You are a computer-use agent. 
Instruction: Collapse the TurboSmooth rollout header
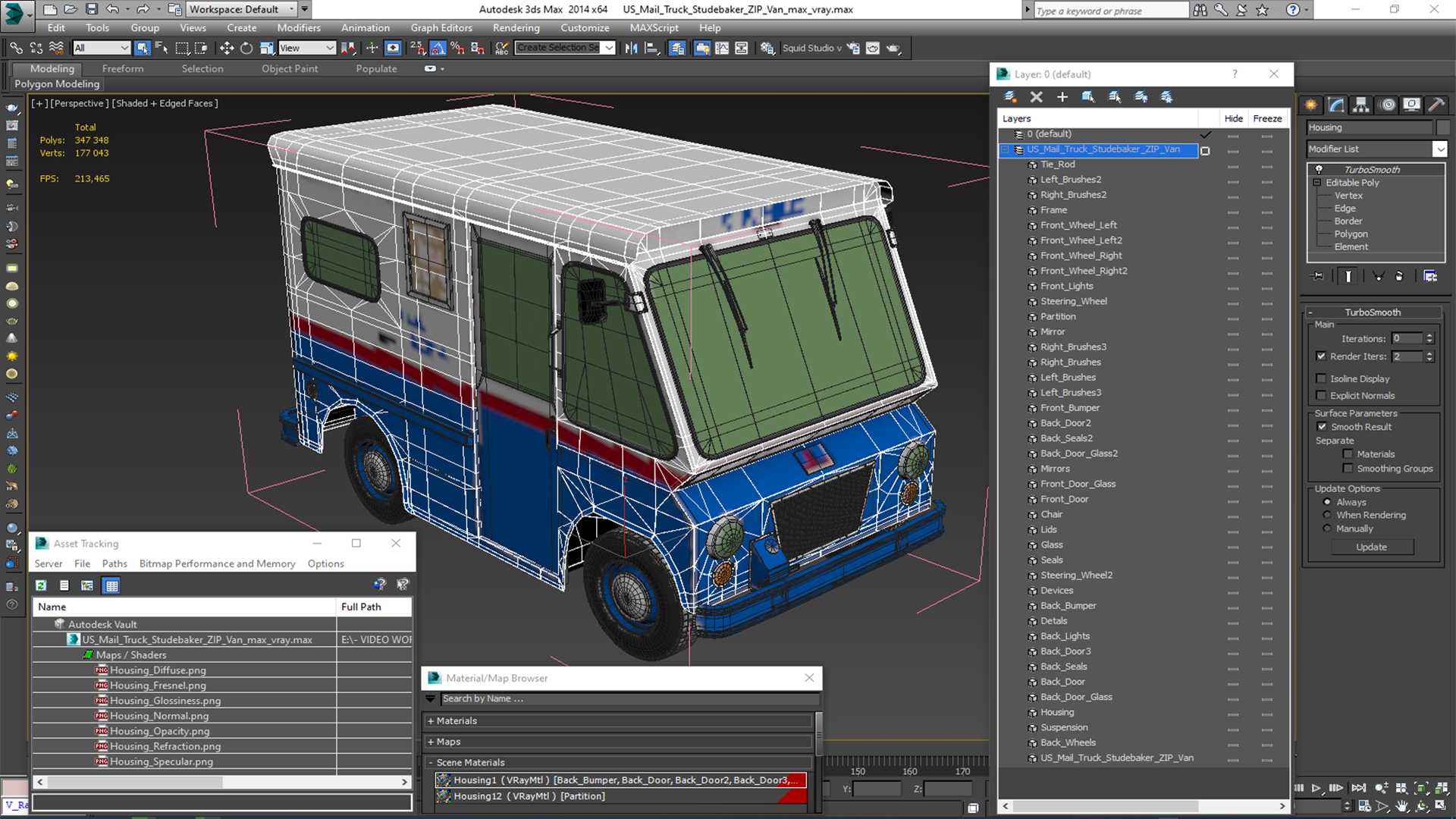click(1373, 312)
